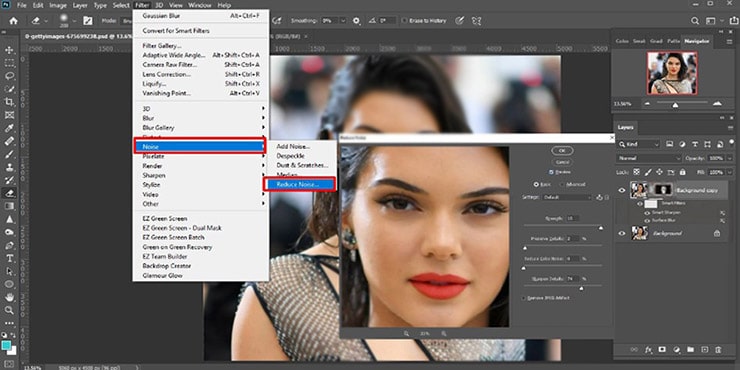Select the Lasso tool
The image size is (740, 370).
(9, 76)
